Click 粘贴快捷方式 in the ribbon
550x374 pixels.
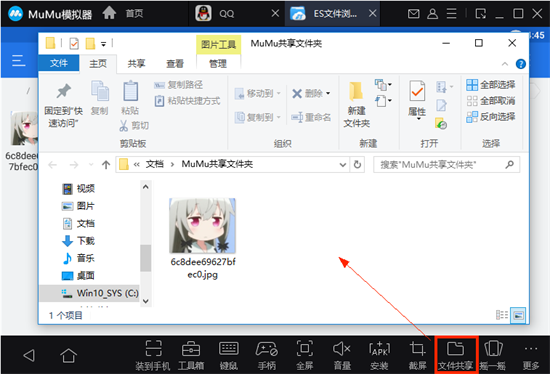pyautogui.click(x=188, y=101)
